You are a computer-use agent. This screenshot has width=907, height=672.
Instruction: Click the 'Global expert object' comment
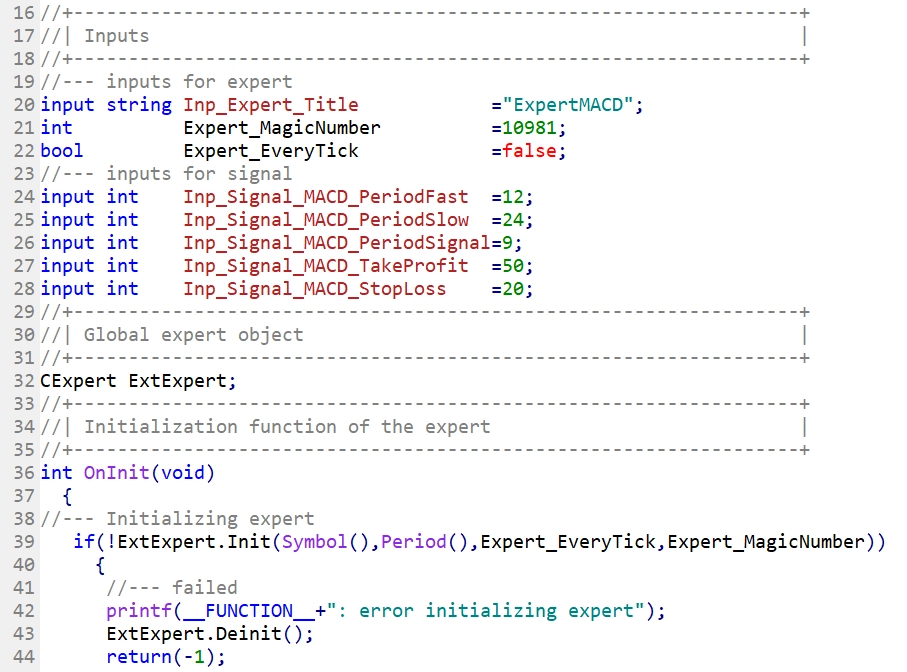193,335
